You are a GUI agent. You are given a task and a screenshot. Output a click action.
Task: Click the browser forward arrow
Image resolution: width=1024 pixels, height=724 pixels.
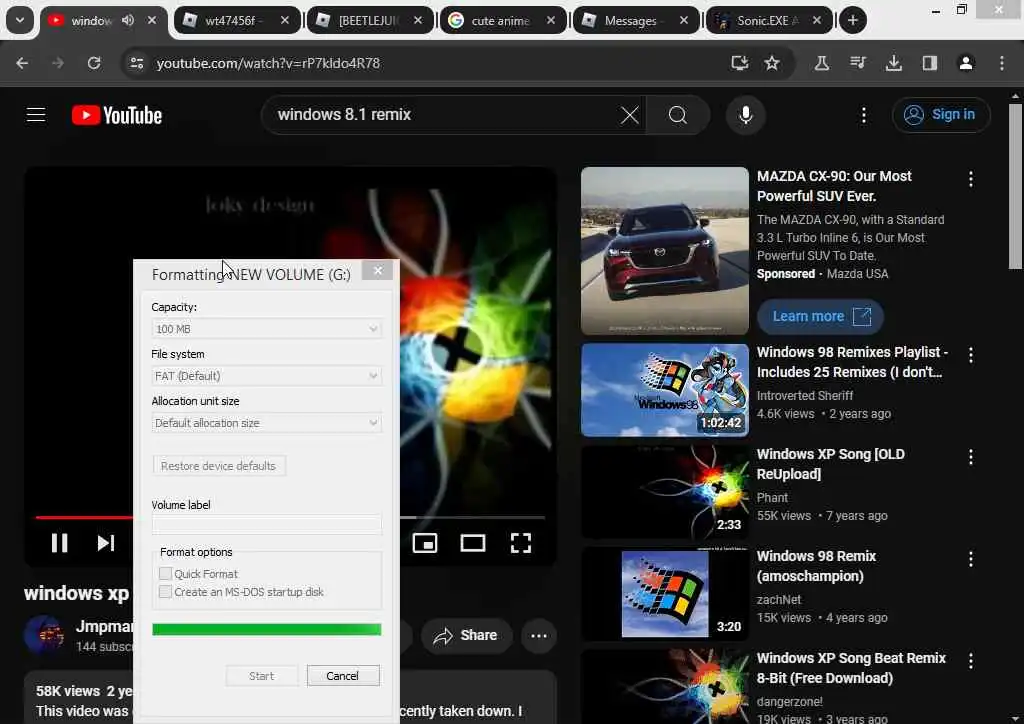coord(58,63)
